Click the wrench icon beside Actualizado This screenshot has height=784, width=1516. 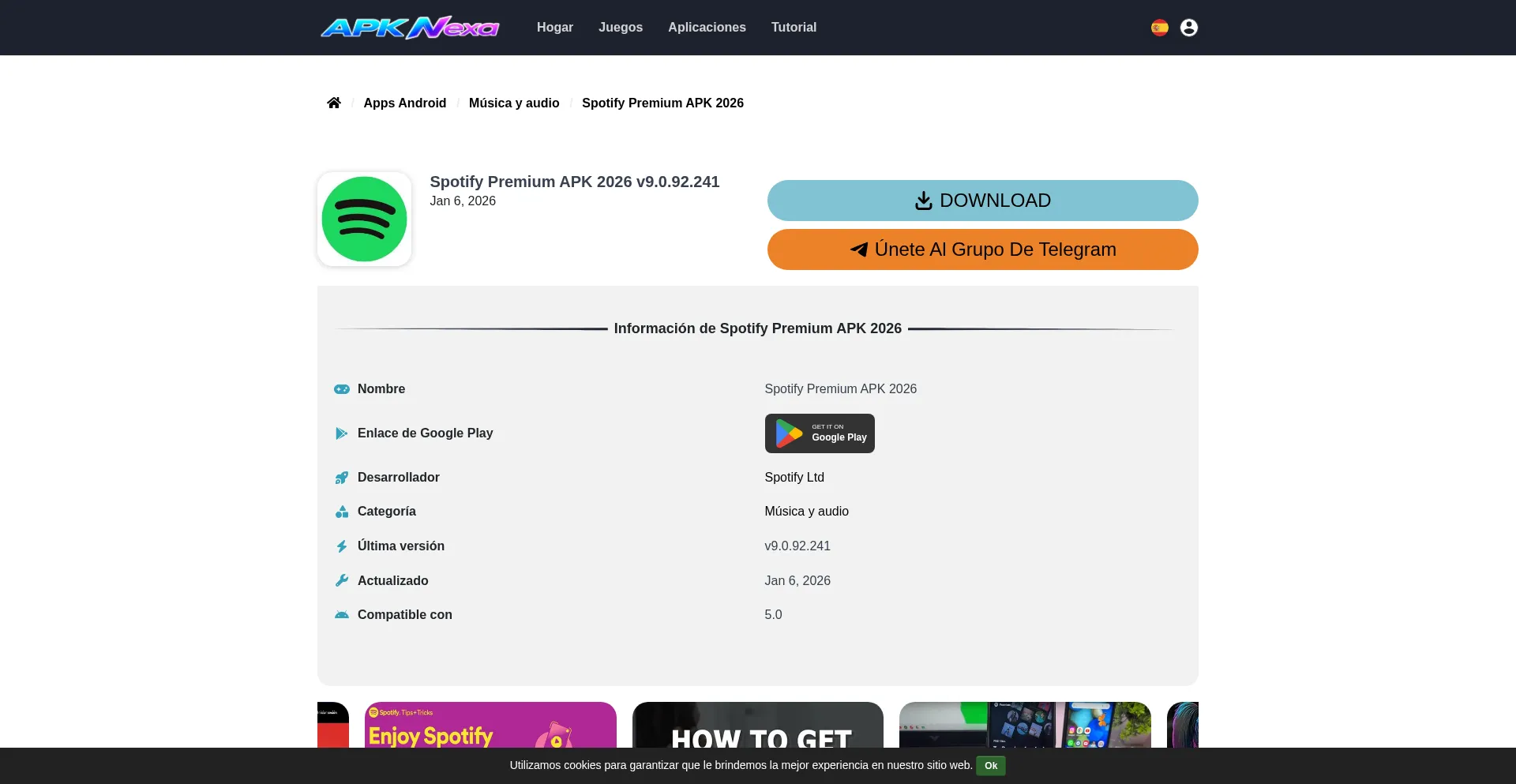(341, 580)
